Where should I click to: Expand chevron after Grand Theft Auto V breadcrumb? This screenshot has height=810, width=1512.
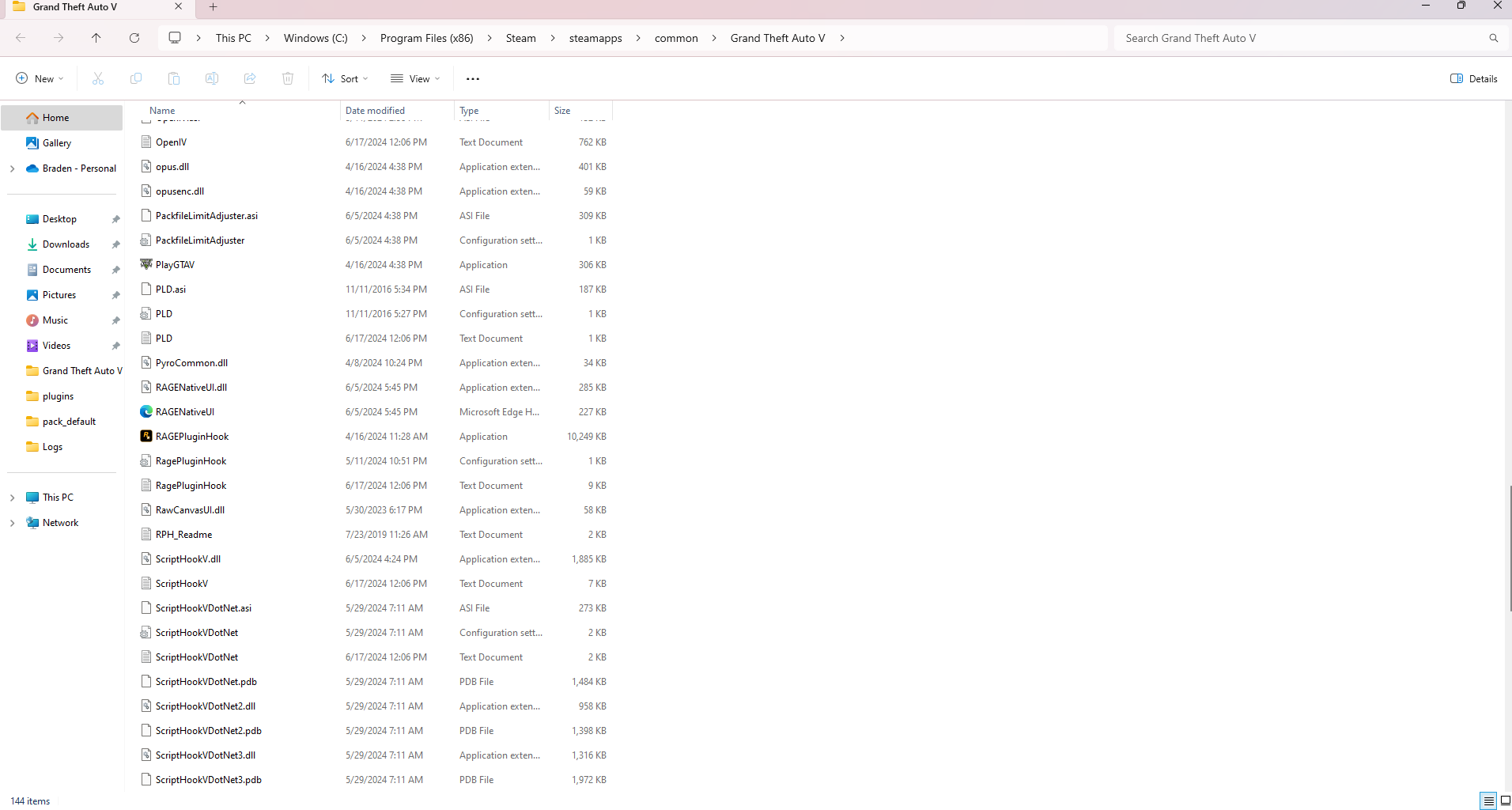[x=842, y=38]
